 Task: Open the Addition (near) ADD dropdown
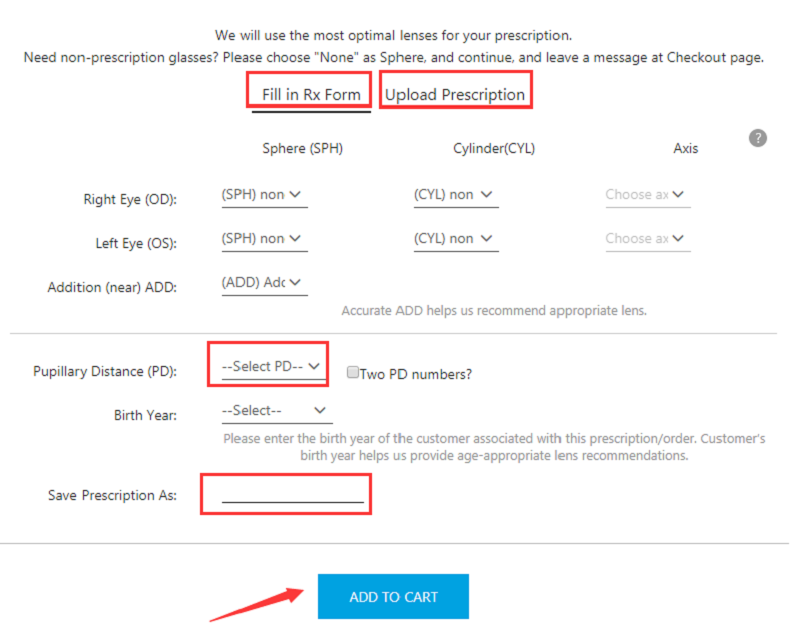264,283
